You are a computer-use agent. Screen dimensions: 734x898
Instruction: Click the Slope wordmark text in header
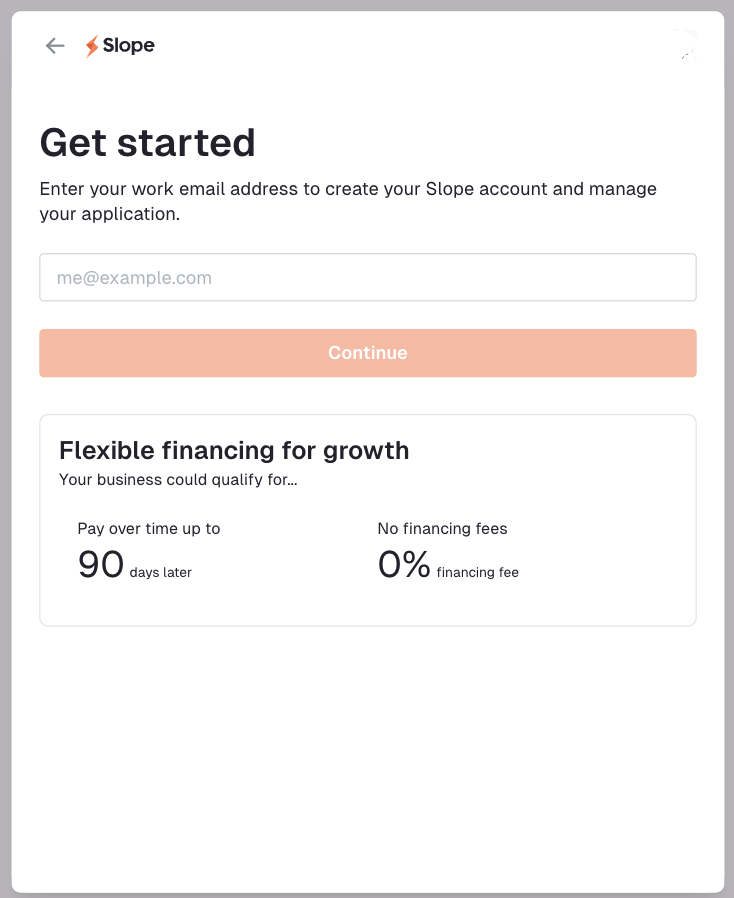coord(129,46)
